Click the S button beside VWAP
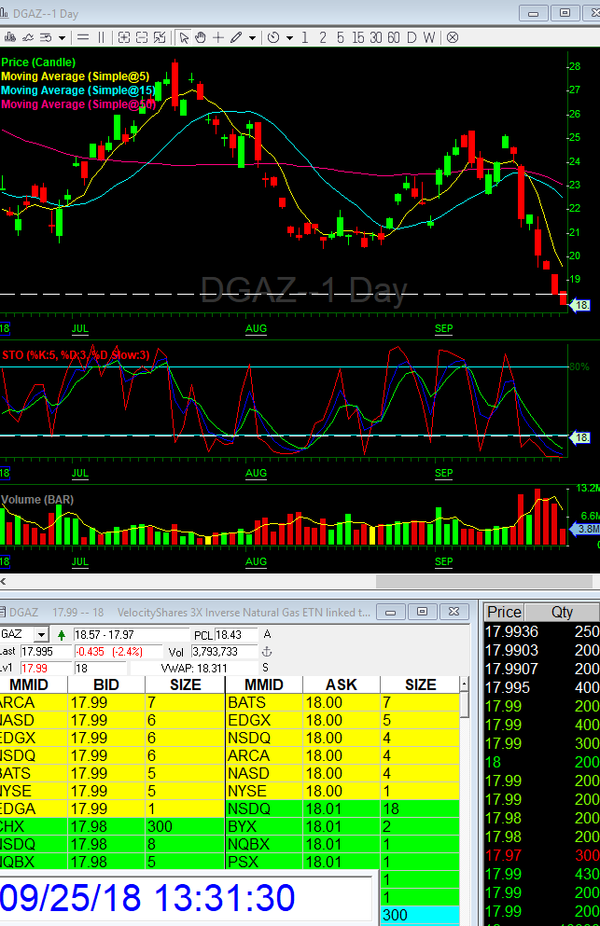600x926 pixels. coord(266,667)
